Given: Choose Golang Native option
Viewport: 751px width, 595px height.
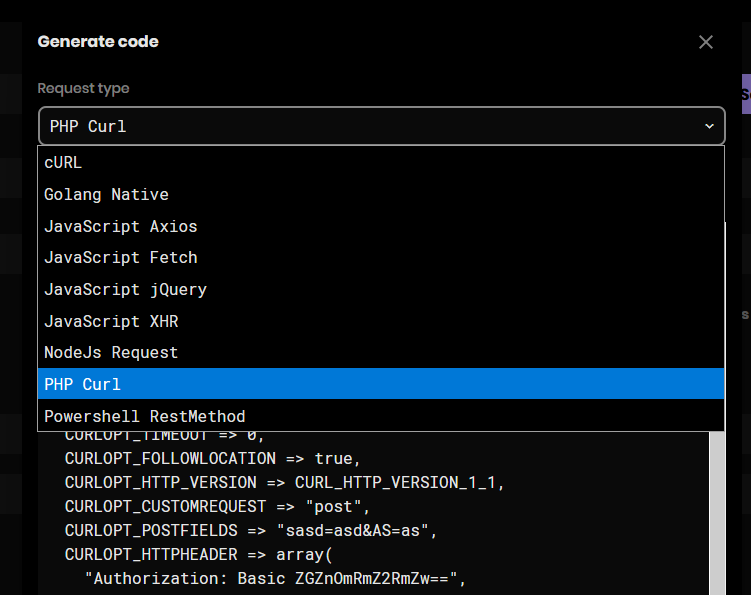Looking at the screenshot, I should [381, 195].
